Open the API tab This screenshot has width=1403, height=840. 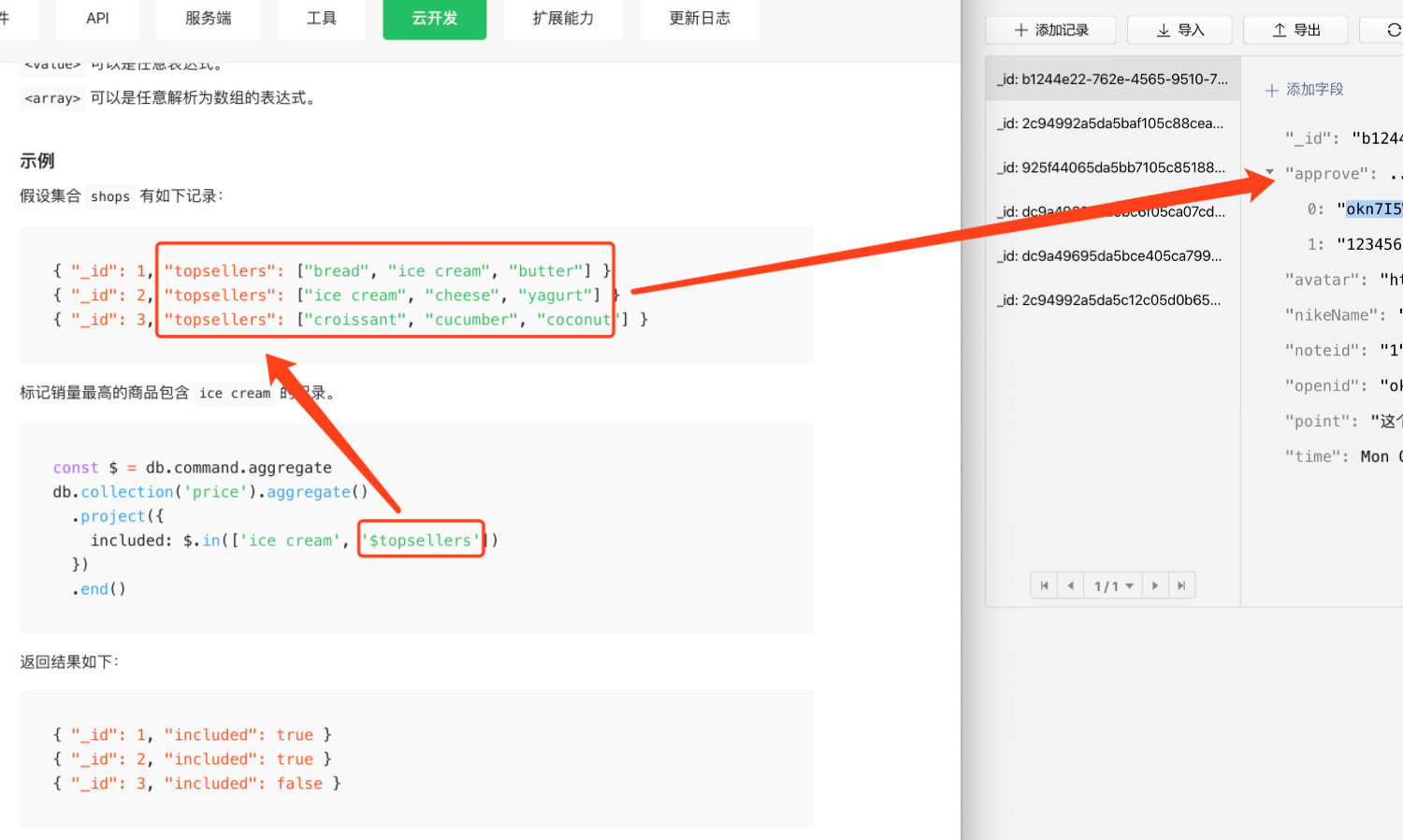tap(97, 18)
